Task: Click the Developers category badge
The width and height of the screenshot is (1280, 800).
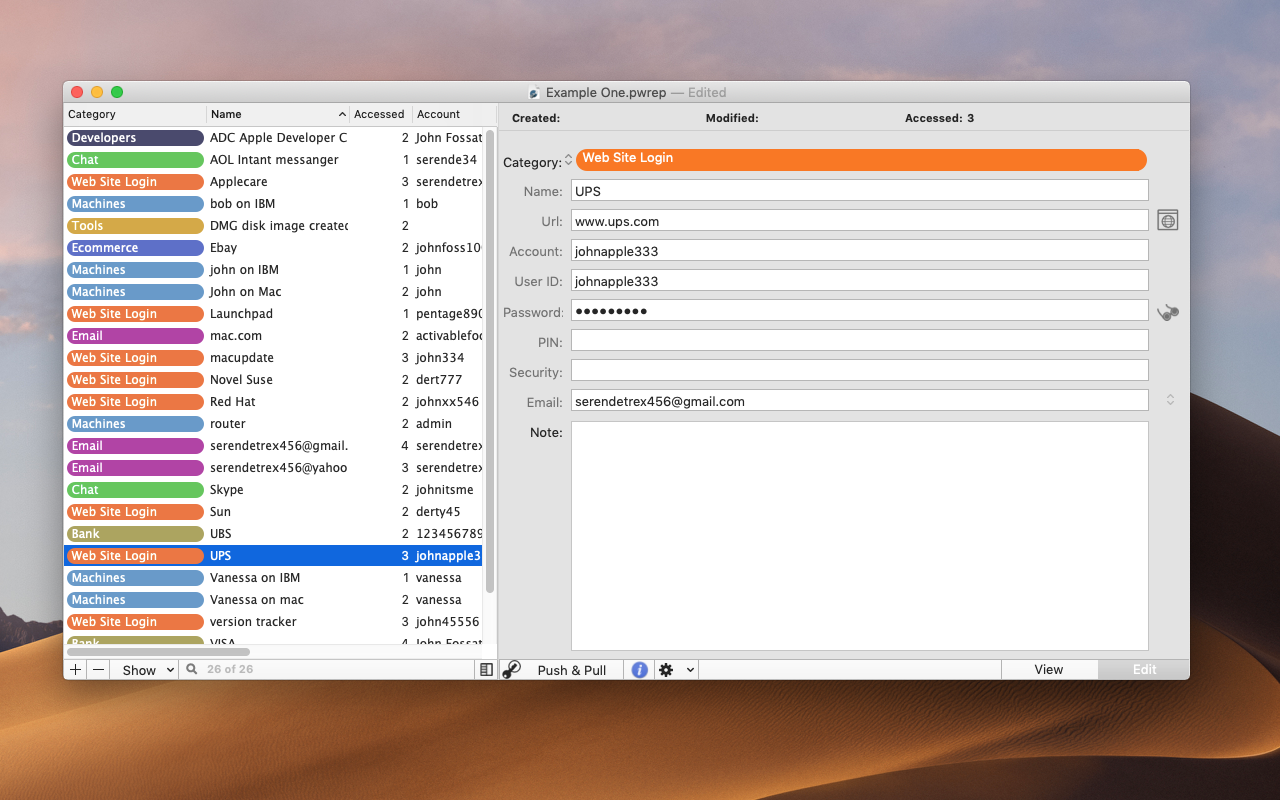Action: 135,138
